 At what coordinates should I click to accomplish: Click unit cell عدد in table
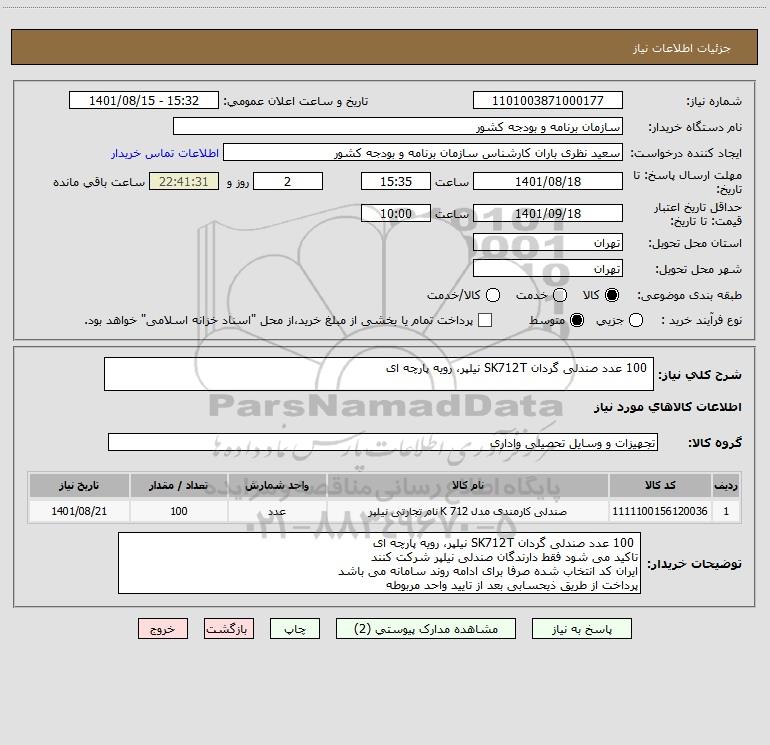(x=277, y=511)
